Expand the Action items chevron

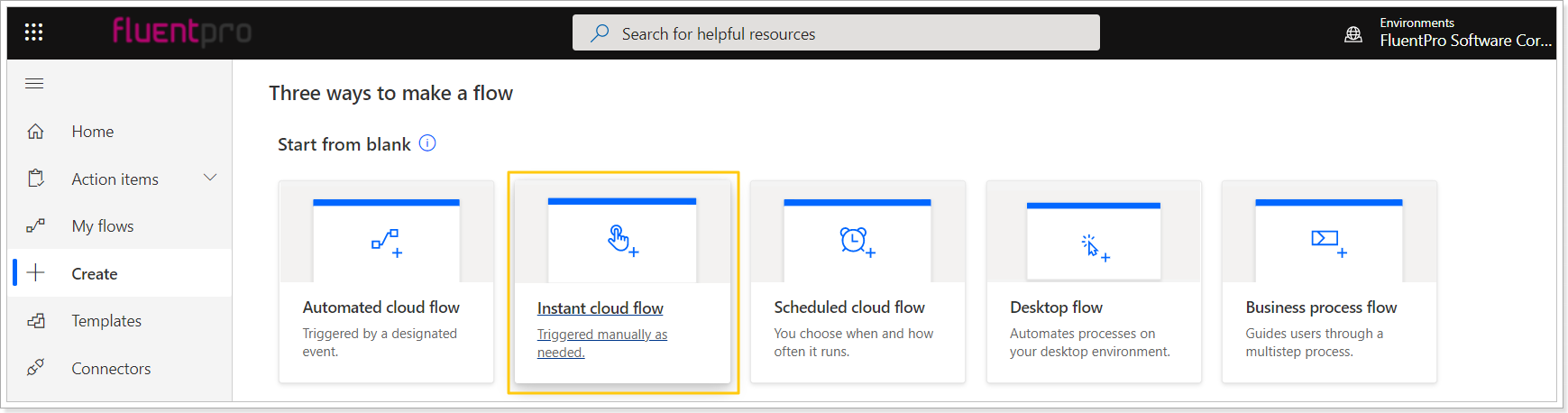click(210, 178)
